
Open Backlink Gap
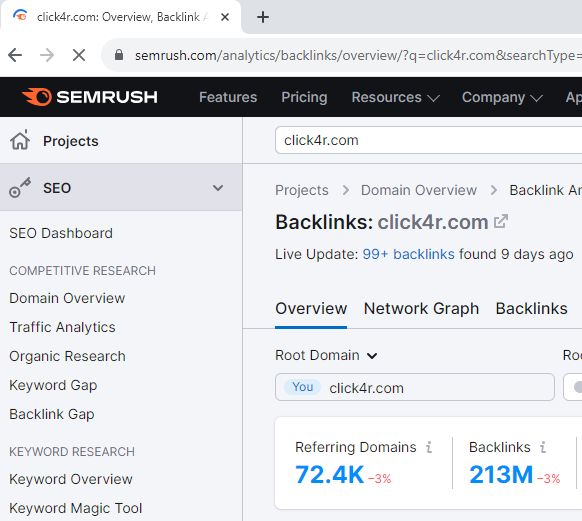click(52, 414)
